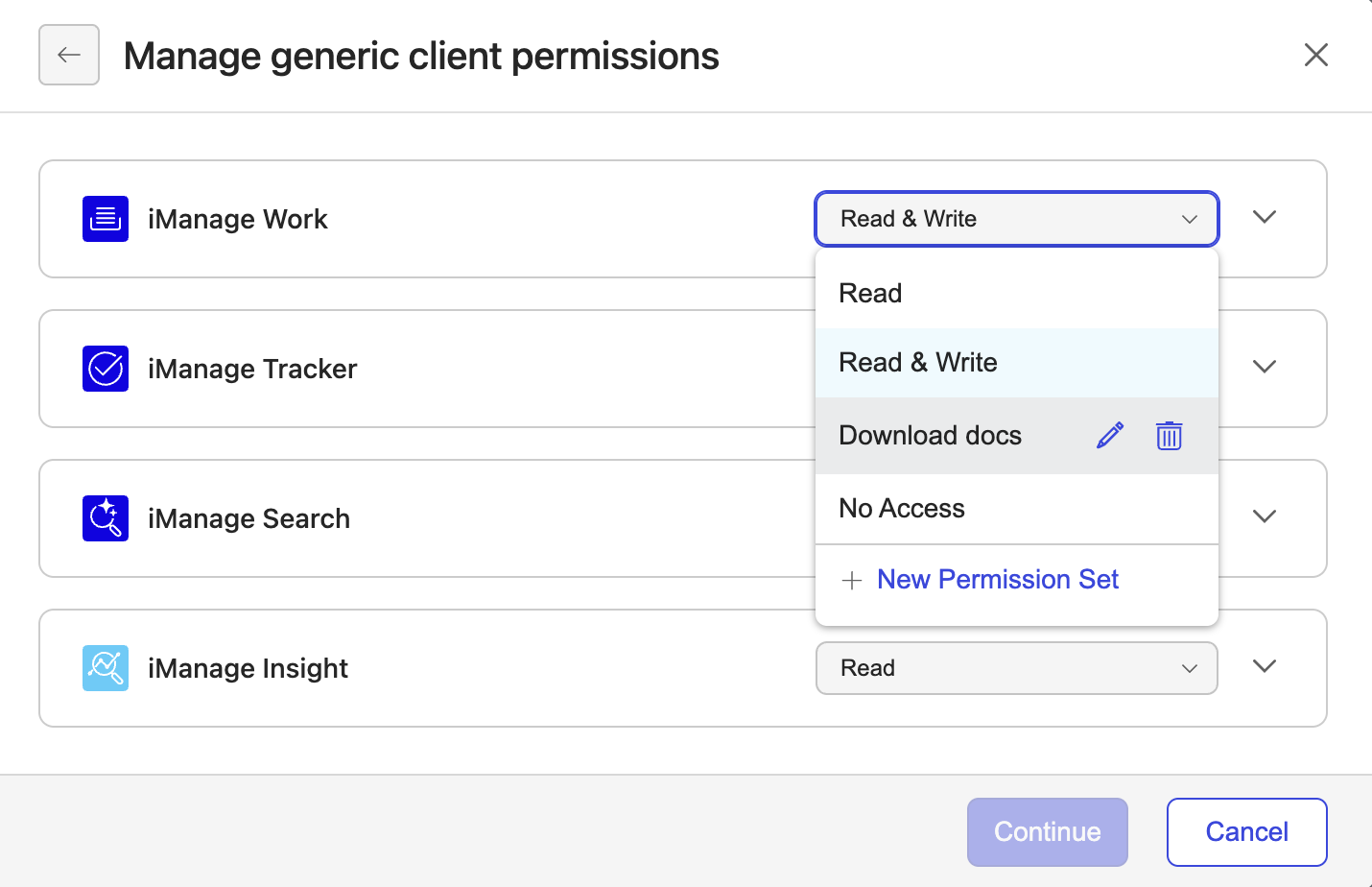Click the iManage Work app icon
The width and height of the screenshot is (1372, 887).
coord(106,219)
